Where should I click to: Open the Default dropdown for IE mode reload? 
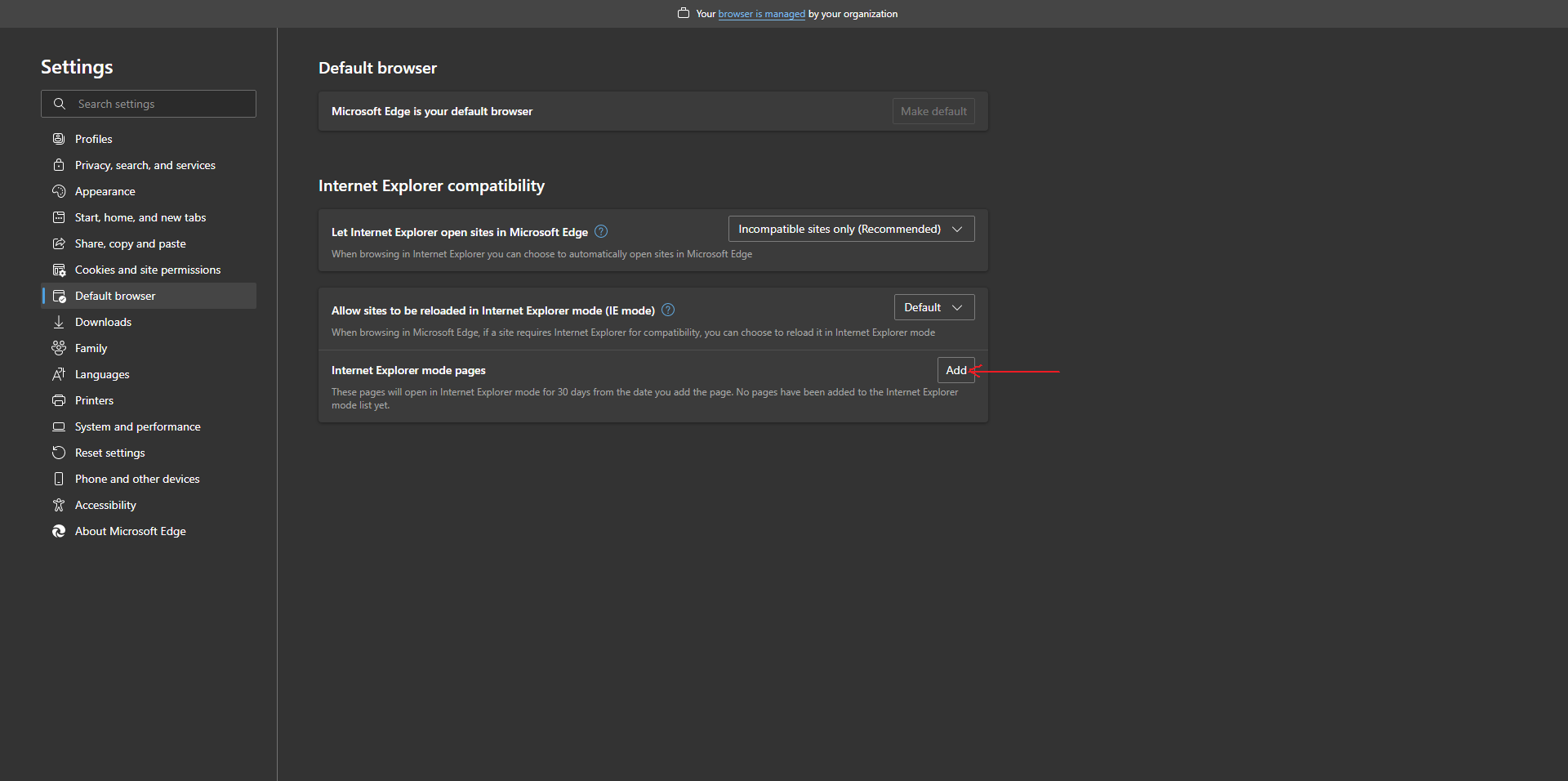point(934,307)
